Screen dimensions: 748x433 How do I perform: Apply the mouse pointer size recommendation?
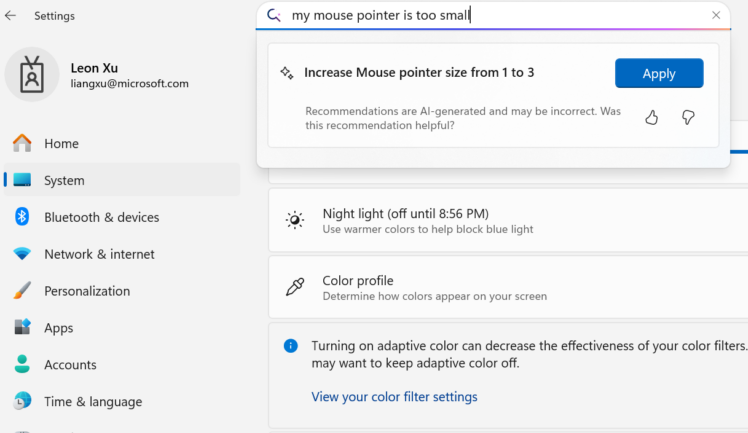[659, 73]
